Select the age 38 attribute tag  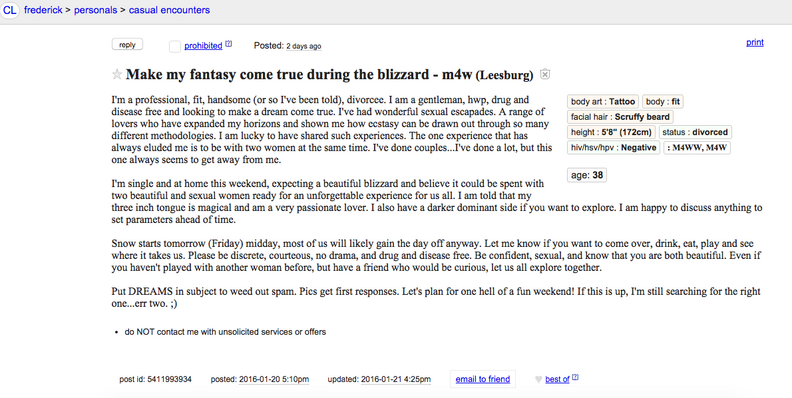(x=587, y=175)
